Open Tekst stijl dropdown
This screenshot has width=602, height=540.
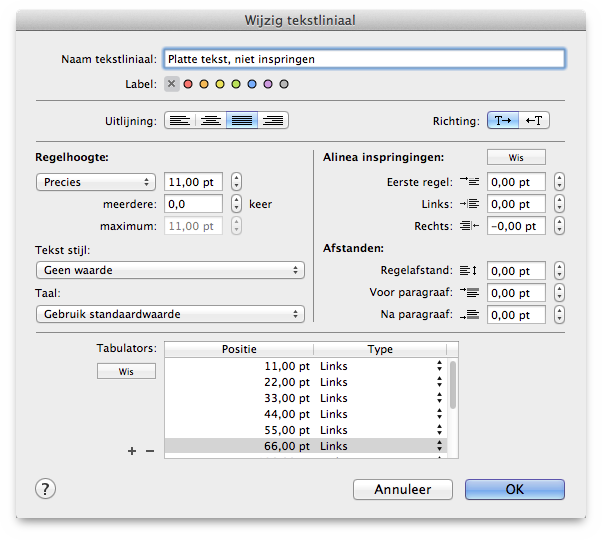click(x=170, y=270)
